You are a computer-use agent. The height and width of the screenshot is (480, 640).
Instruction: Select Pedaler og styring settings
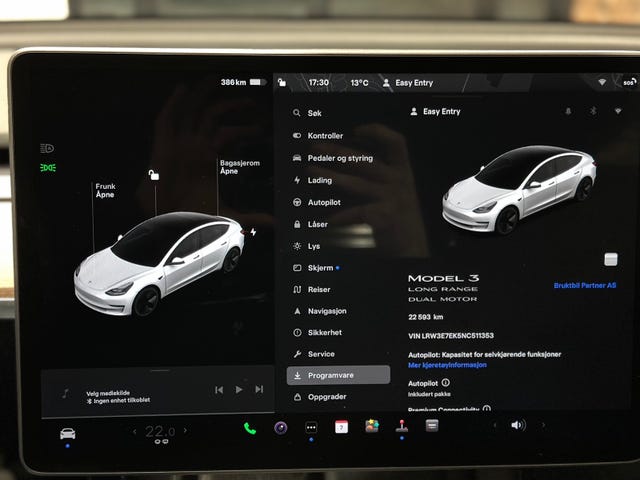point(333,158)
